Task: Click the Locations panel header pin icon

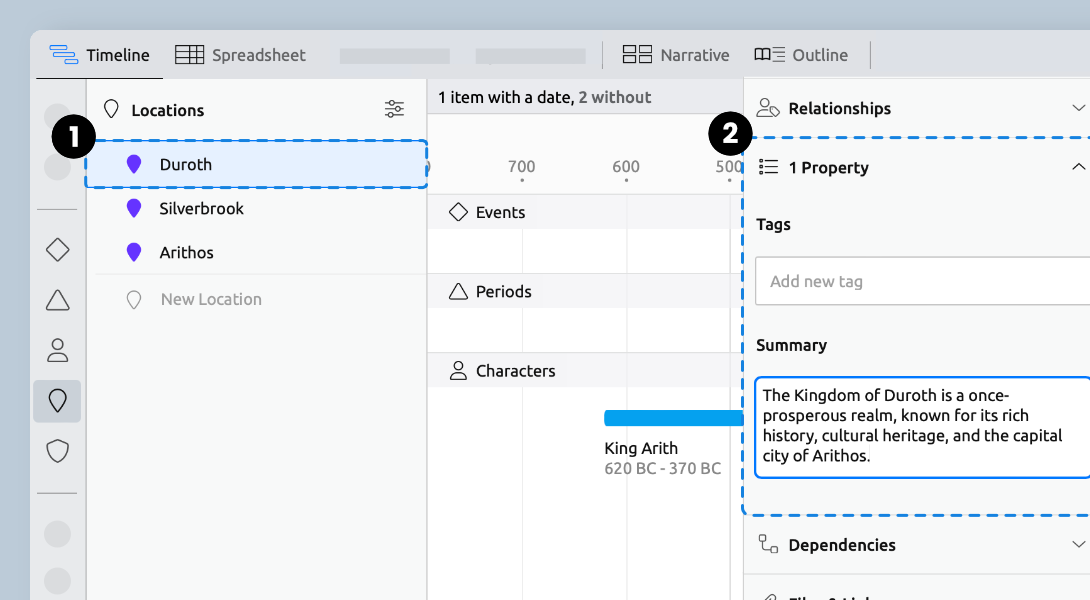Action: click(111, 109)
